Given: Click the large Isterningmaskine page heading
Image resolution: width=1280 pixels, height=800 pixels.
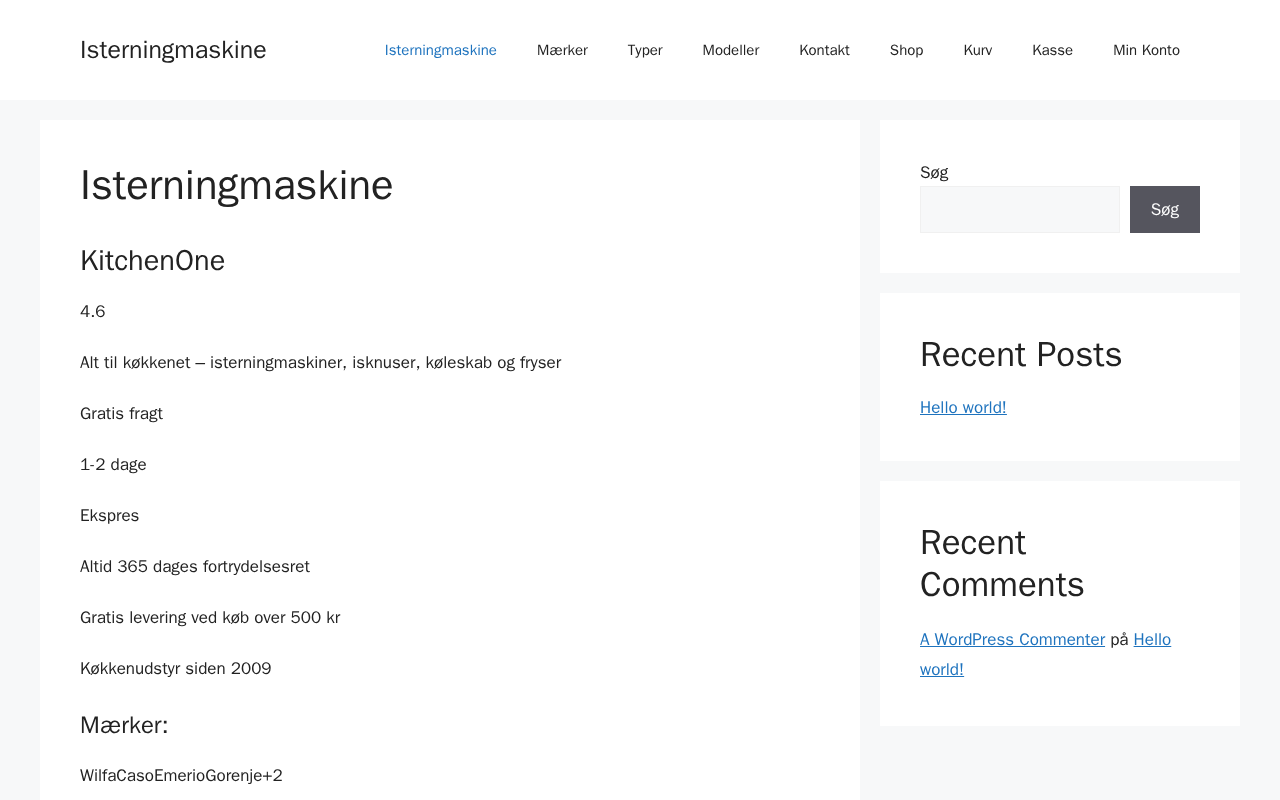Looking at the screenshot, I should pyautogui.click(x=236, y=185).
